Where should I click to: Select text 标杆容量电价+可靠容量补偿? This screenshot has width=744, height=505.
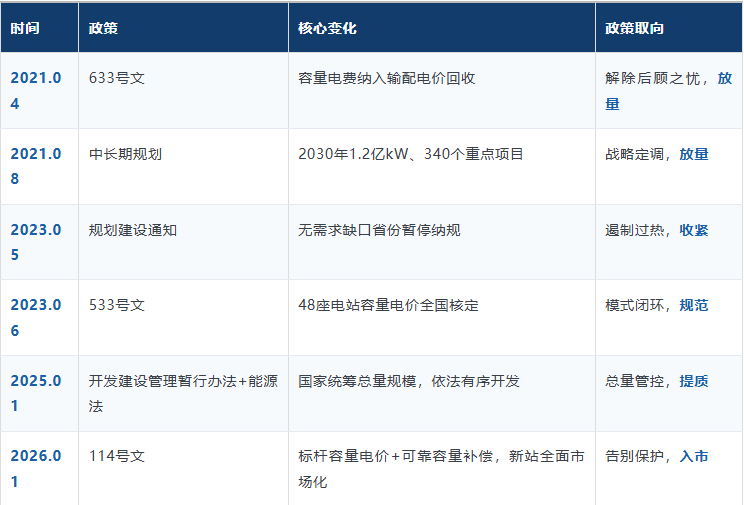click(x=396, y=456)
